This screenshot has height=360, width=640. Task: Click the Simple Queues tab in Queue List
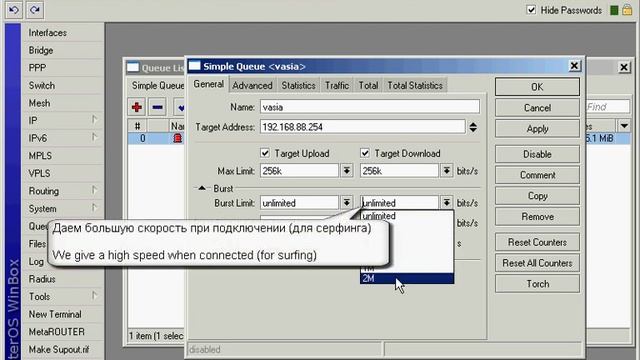(x=158, y=85)
